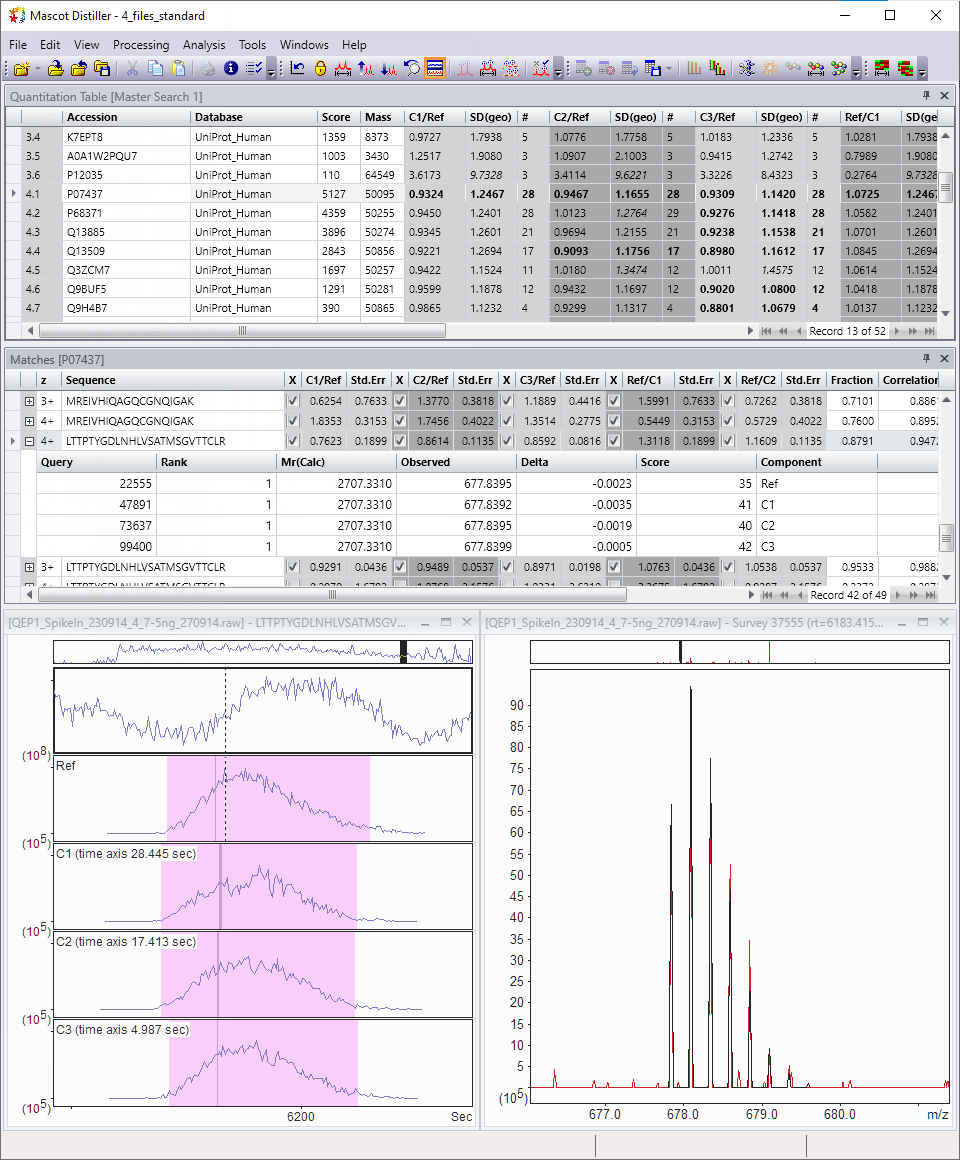Open the Windows menu
The width and height of the screenshot is (960, 1160).
304,45
